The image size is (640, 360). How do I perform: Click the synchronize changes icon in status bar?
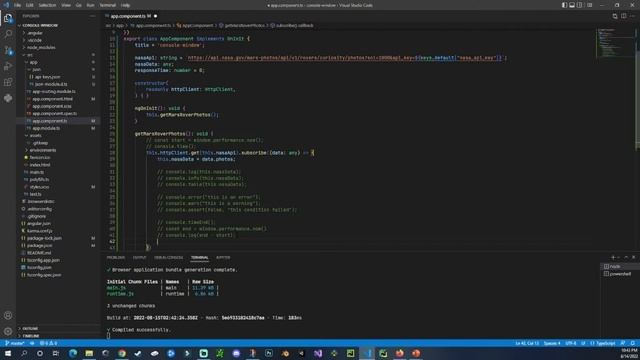pos(32,343)
